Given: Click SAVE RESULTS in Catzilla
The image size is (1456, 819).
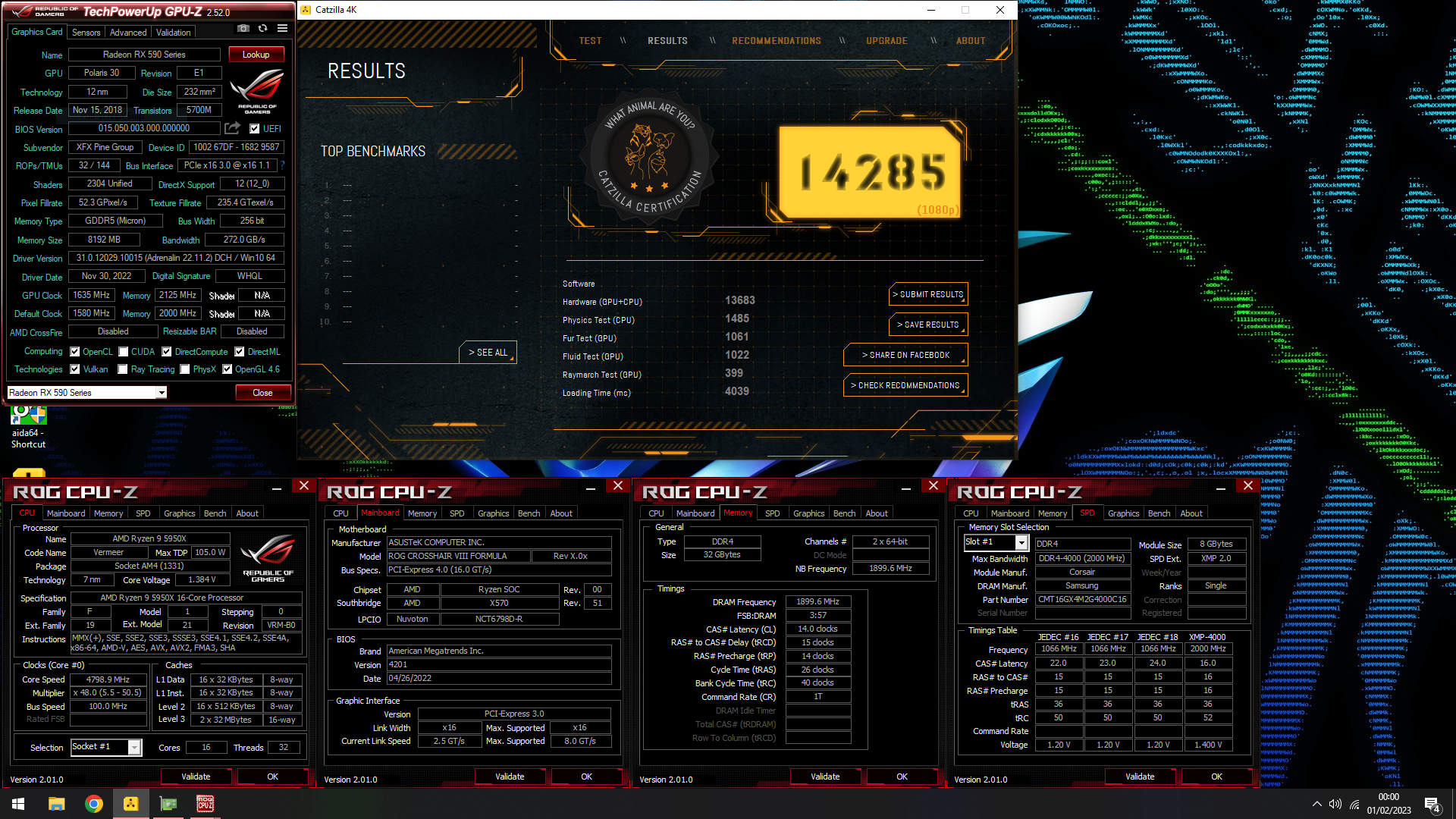Looking at the screenshot, I should coord(928,325).
